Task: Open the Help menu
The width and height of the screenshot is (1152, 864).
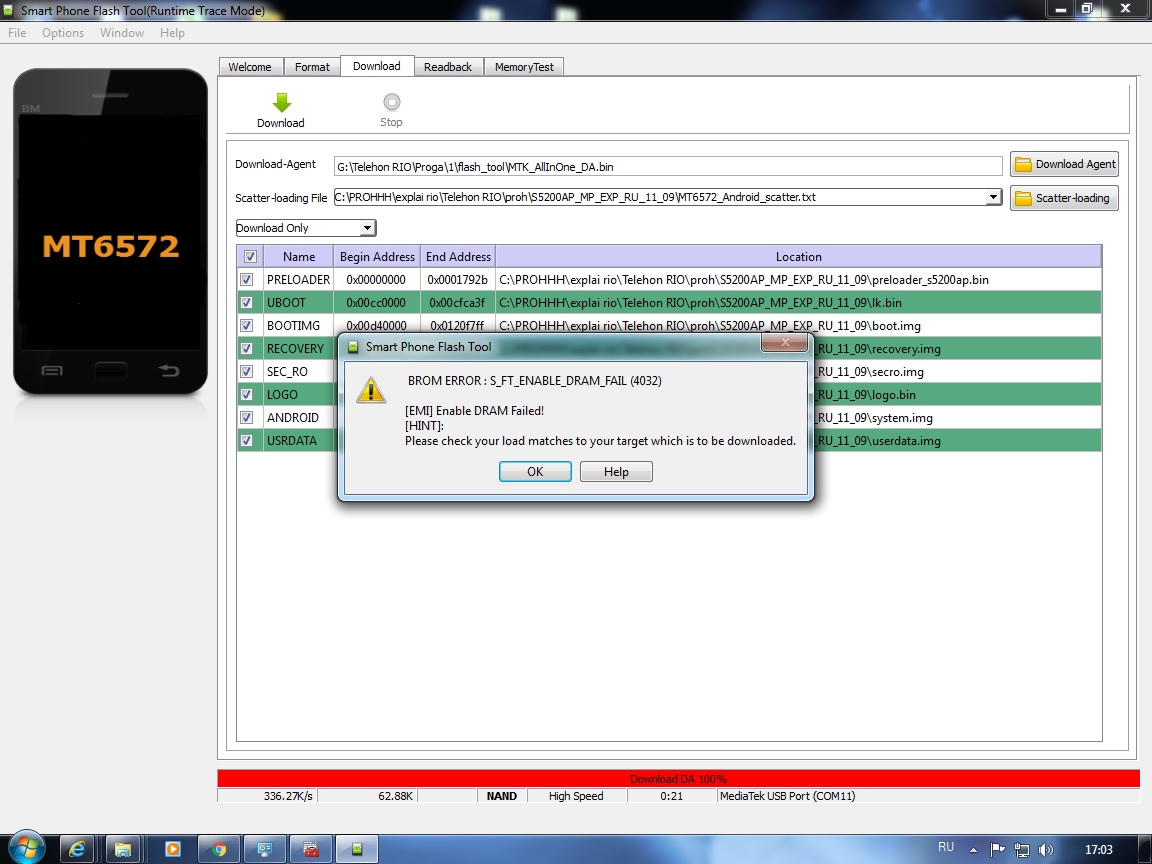Action: tap(172, 33)
